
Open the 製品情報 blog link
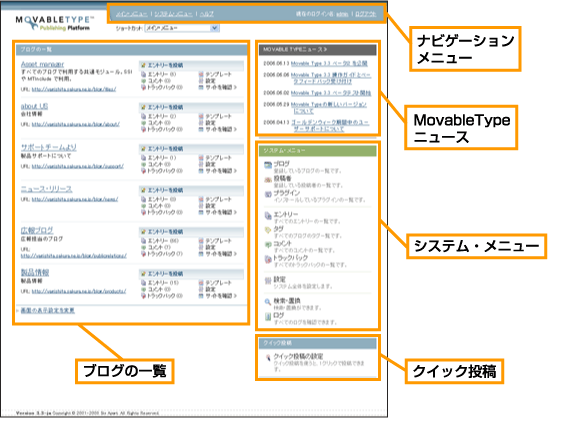pos(35,273)
